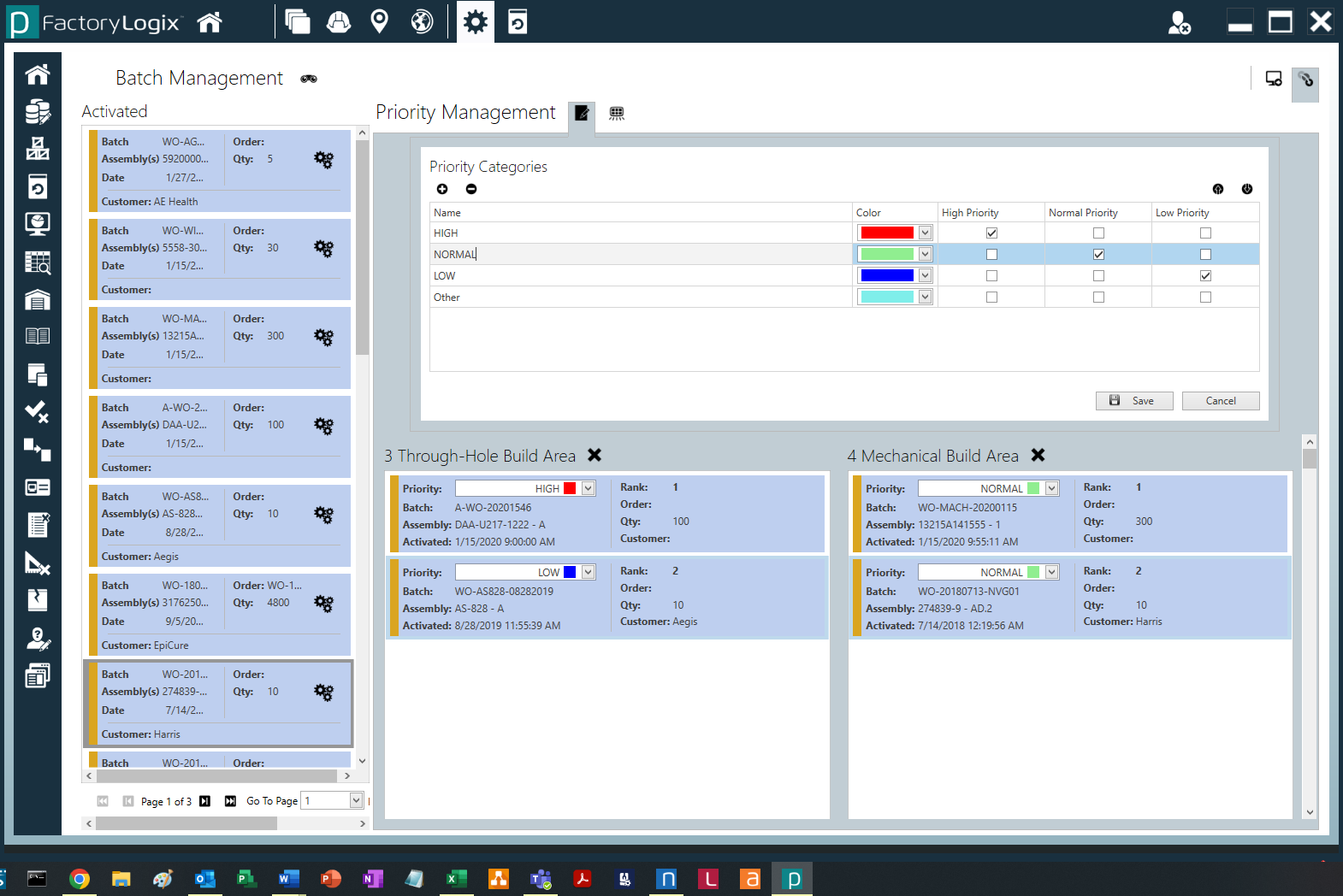
Task: Switch to the grid view tab
Action: (617, 113)
